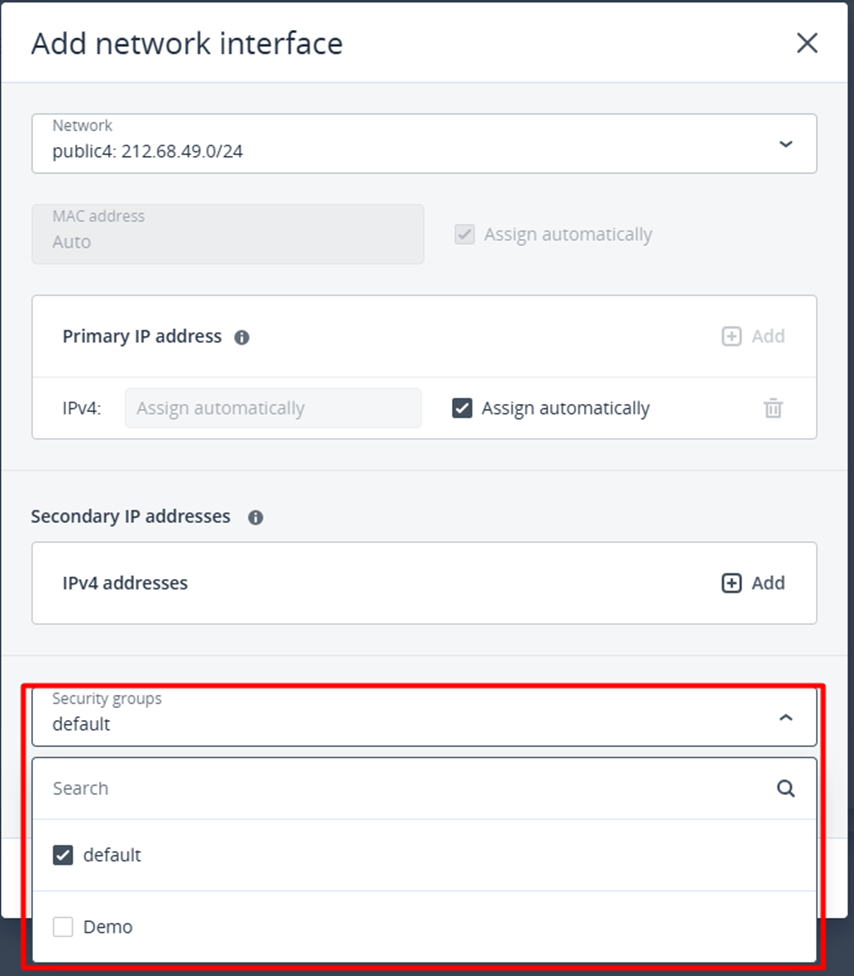Click the MAC address input field
This screenshot has height=976, width=854.
click(x=227, y=235)
